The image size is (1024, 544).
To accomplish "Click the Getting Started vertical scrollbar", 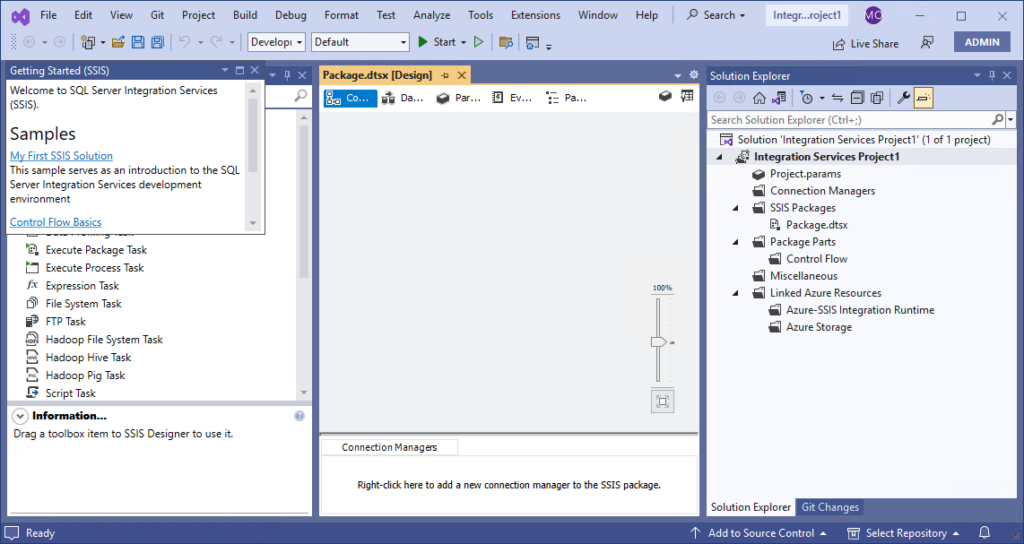I will (253, 155).
